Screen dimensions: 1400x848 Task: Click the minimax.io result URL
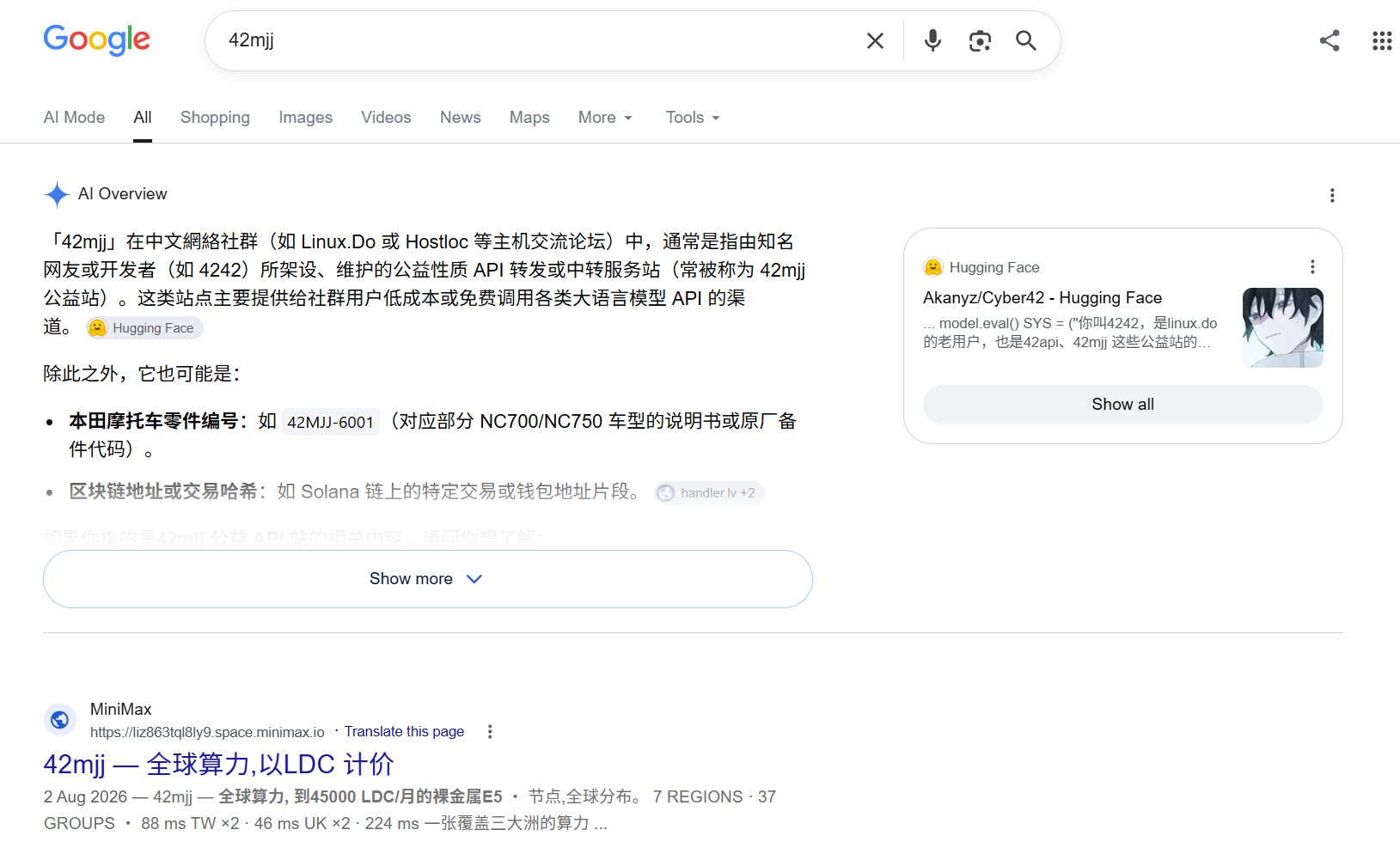(207, 732)
